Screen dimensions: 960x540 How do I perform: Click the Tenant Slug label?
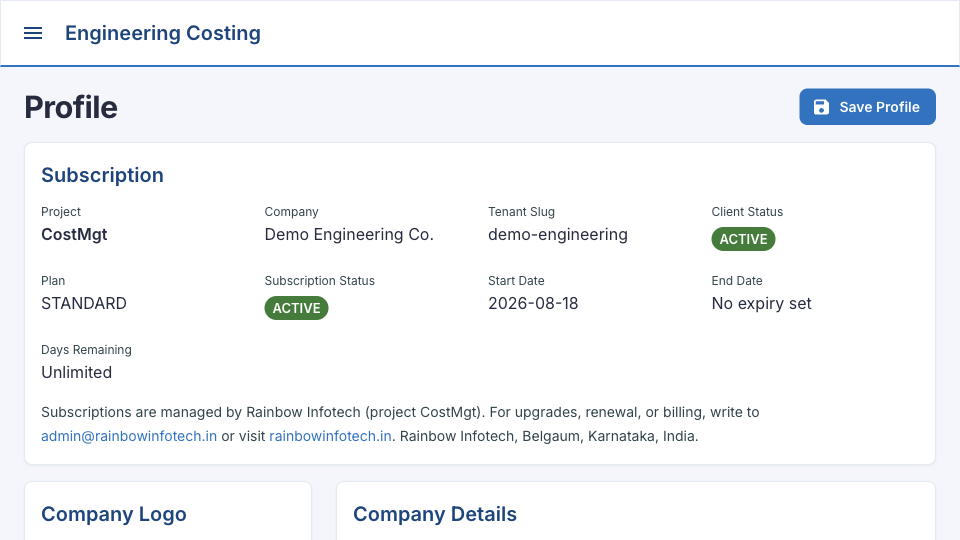pyautogui.click(x=521, y=212)
